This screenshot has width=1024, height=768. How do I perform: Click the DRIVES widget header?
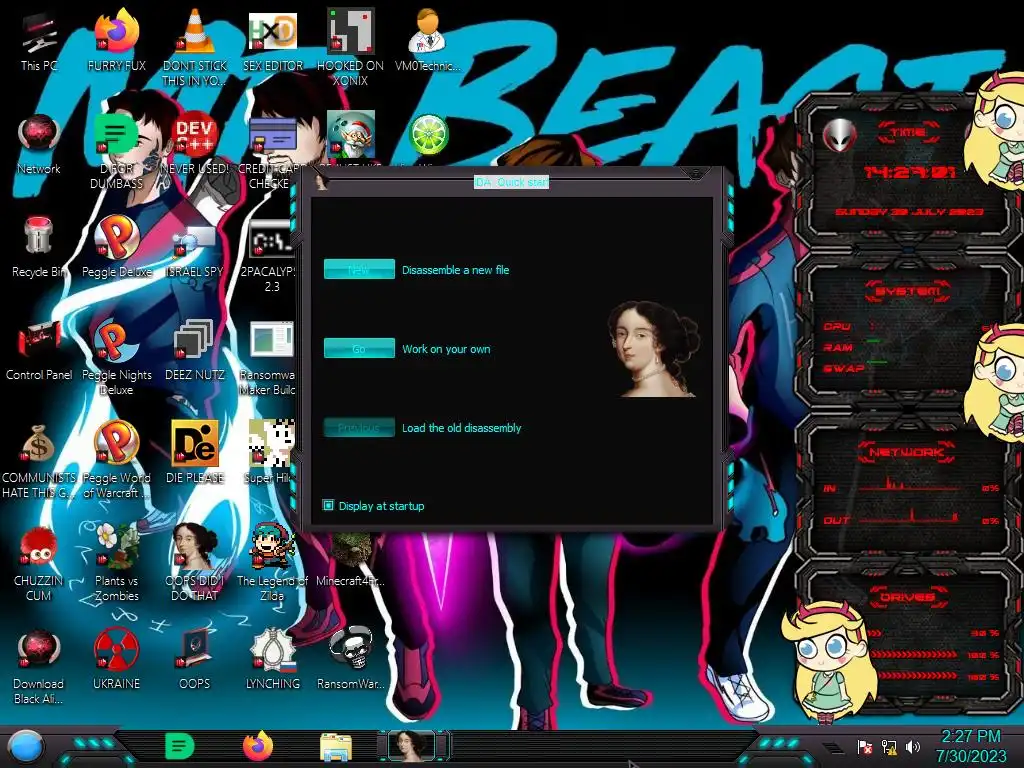tap(907, 597)
